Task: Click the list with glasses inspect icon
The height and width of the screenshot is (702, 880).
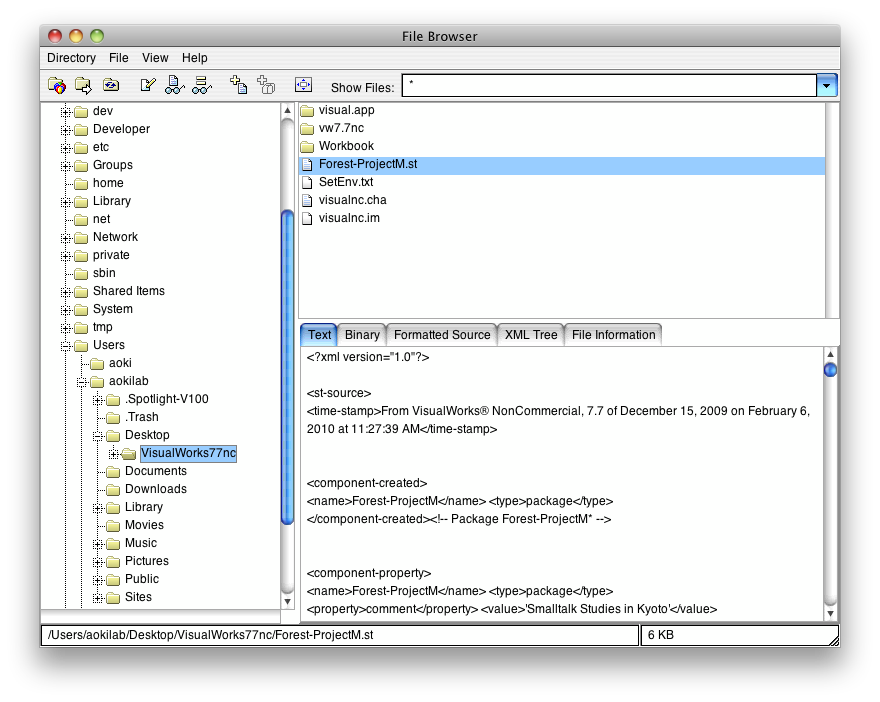Action: pos(201,85)
